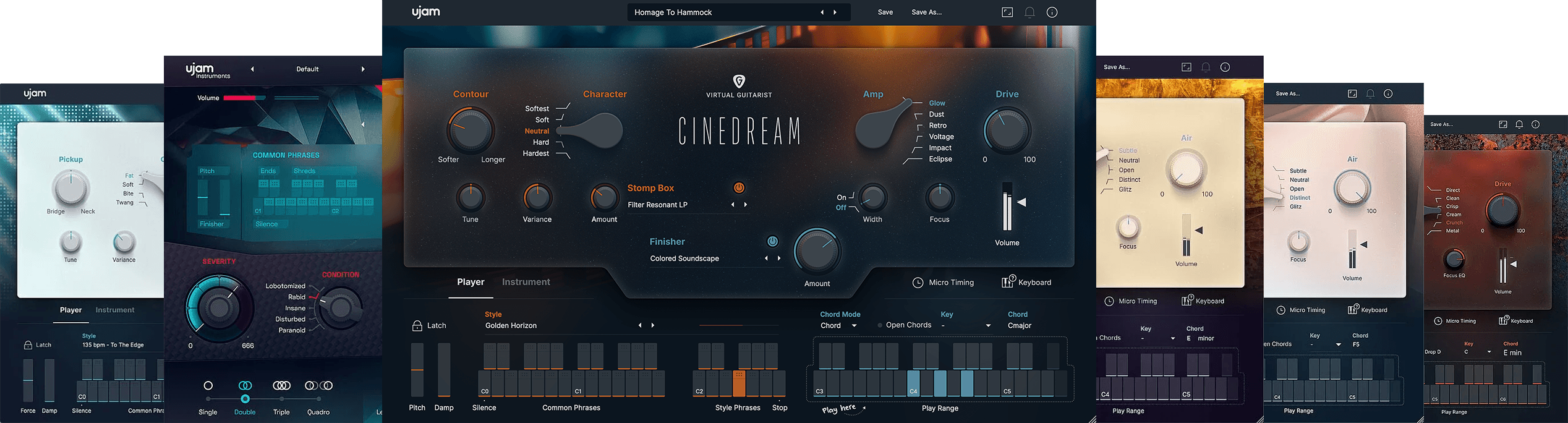Viewport: 1568px width, 423px height.
Task: Select next preset after Homage To Hammock
Action: (x=835, y=12)
